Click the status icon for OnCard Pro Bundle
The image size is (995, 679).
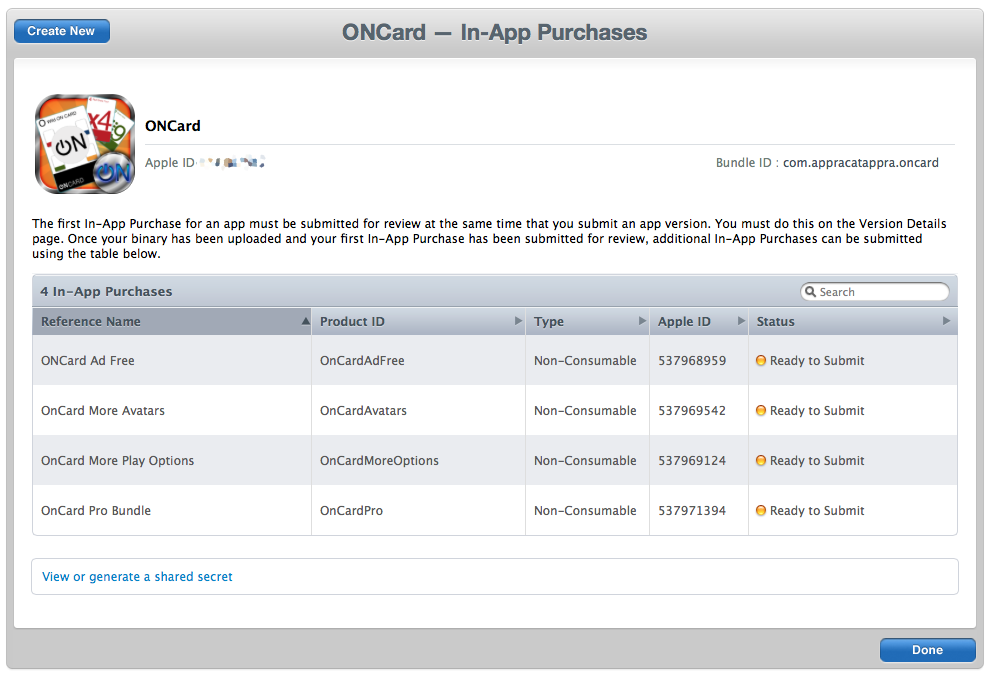tap(762, 510)
